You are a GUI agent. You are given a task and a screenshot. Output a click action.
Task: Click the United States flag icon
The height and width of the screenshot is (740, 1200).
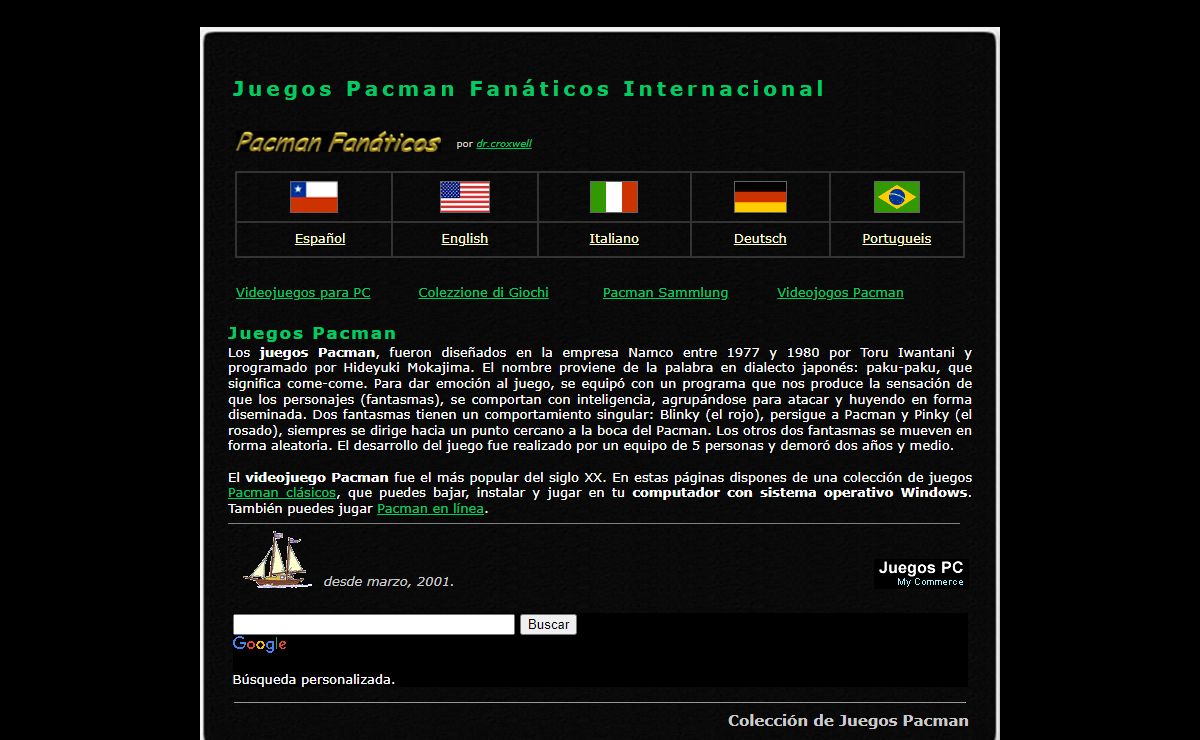click(x=465, y=197)
